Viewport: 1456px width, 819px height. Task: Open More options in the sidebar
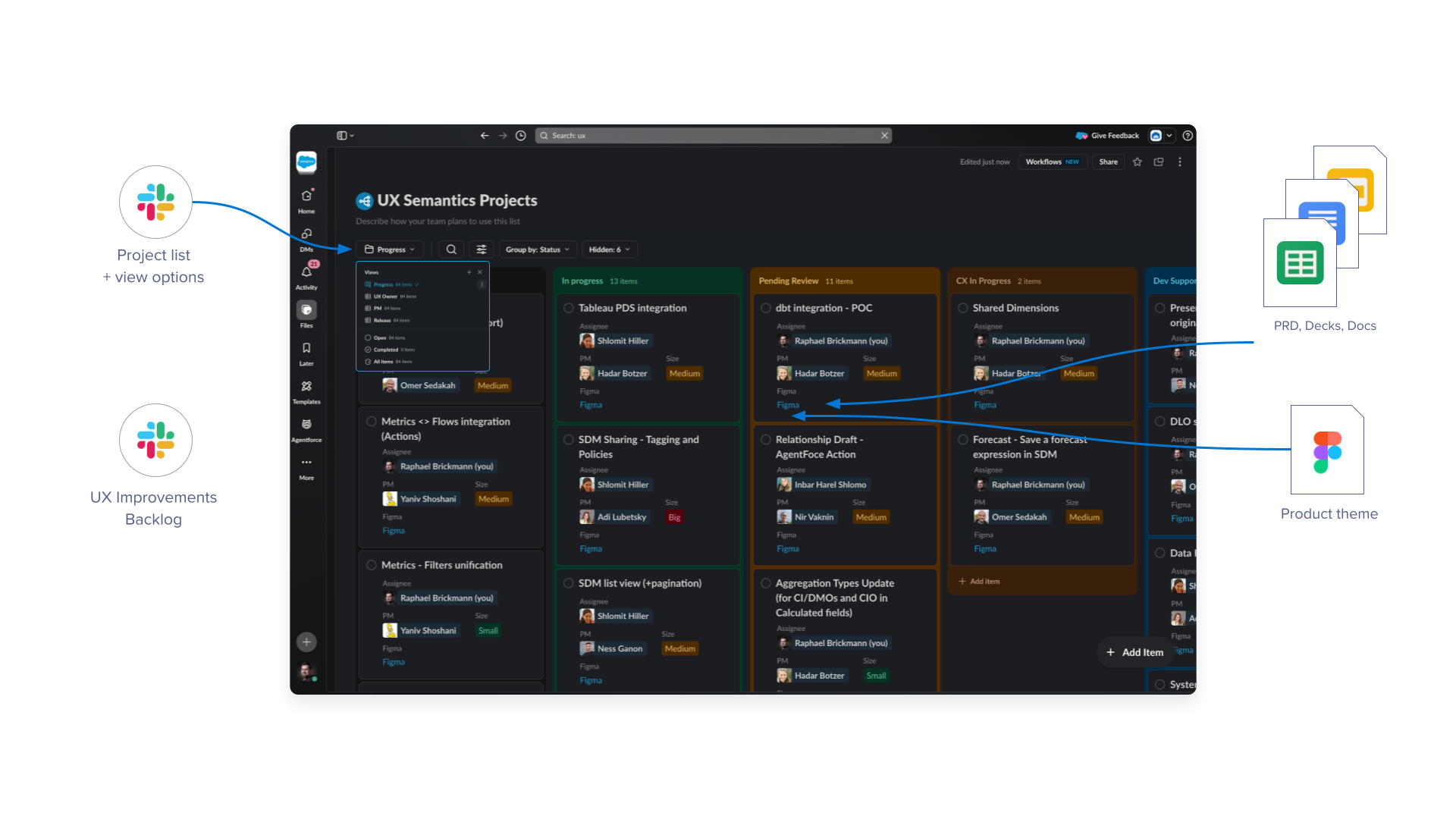point(306,468)
